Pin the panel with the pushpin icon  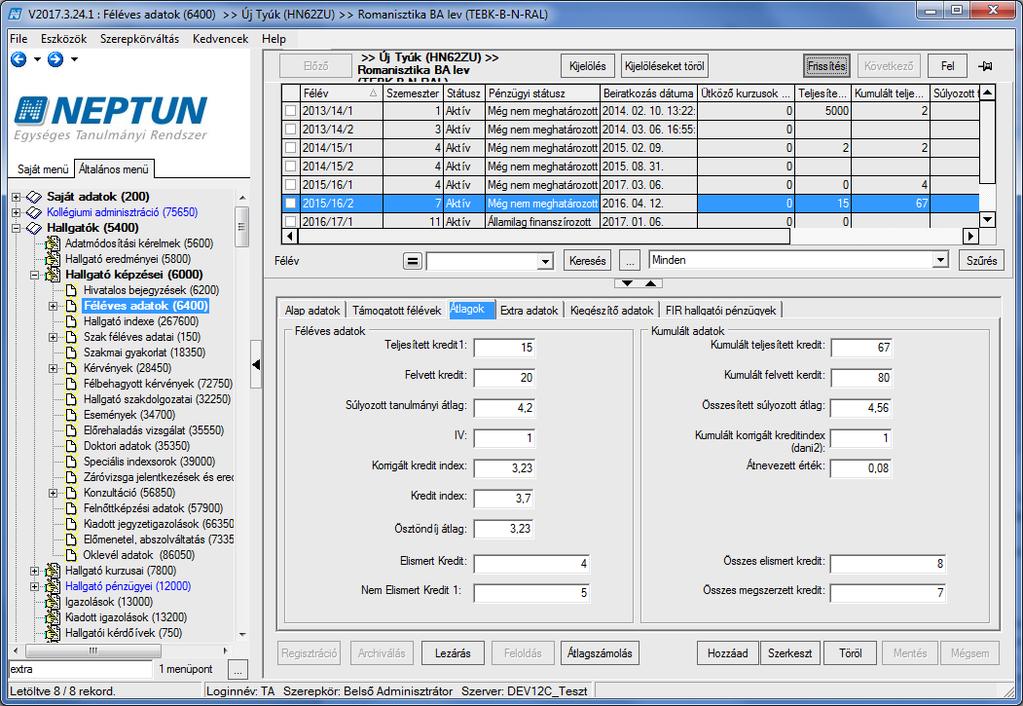985,66
